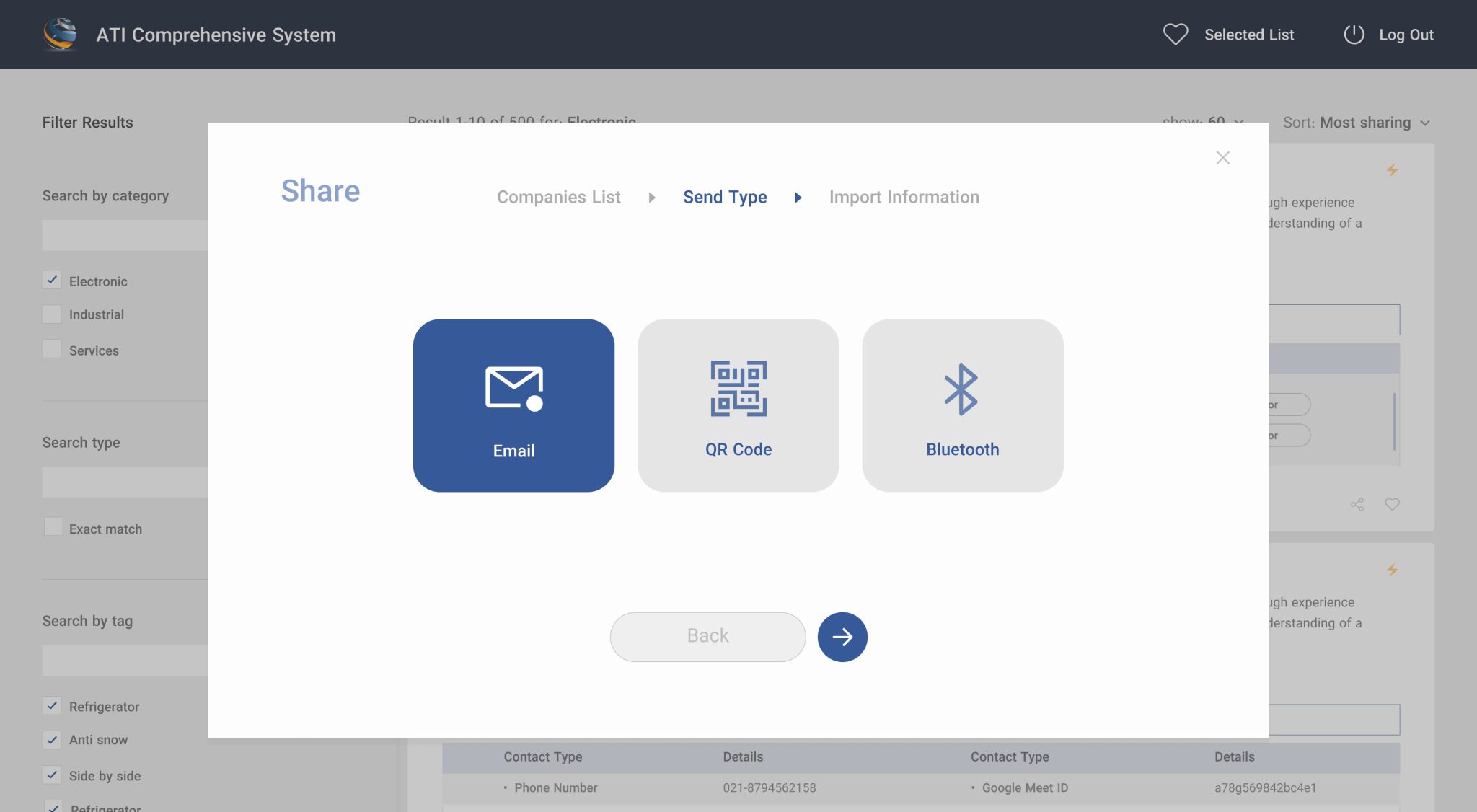The image size is (1477, 812).
Task: Select the Email send type card
Action: pos(513,405)
